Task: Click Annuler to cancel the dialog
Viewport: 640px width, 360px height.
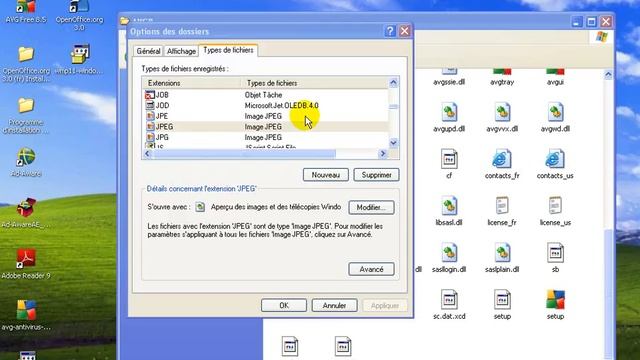Action: click(334, 305)
